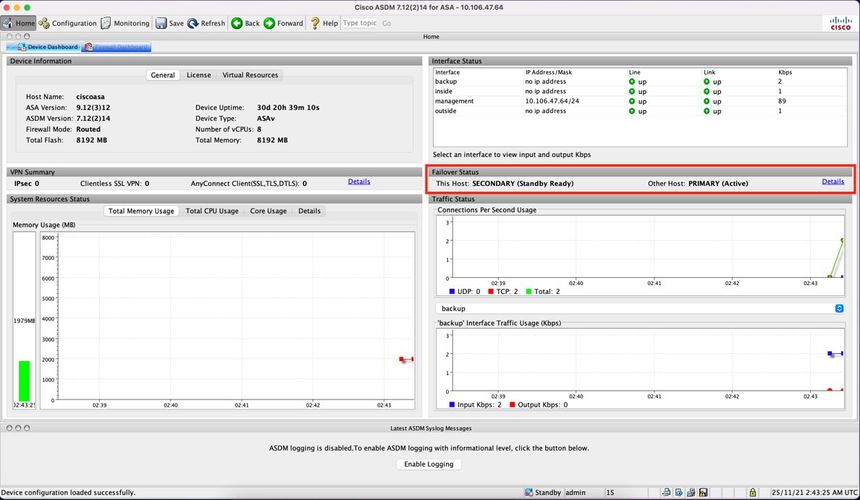860x500 pixels.
Task: Select the outside interface row
Action: [640, 111]
